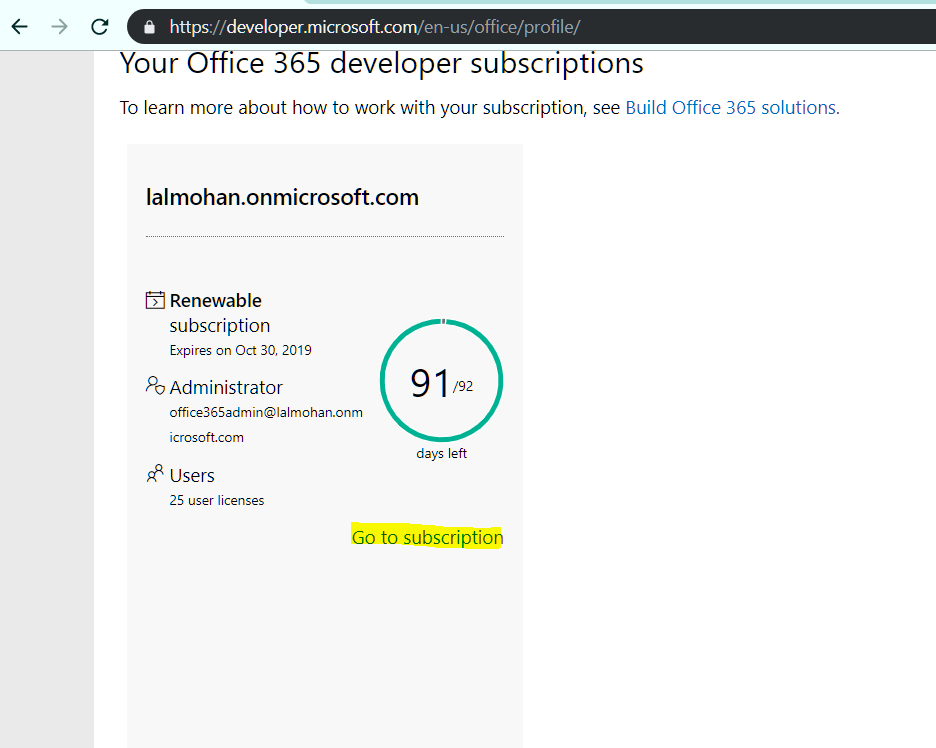Click the lalmohan.onmicrosoft.com domain heading
Viewport: 936px width, 748px height.
click(282, 197)
